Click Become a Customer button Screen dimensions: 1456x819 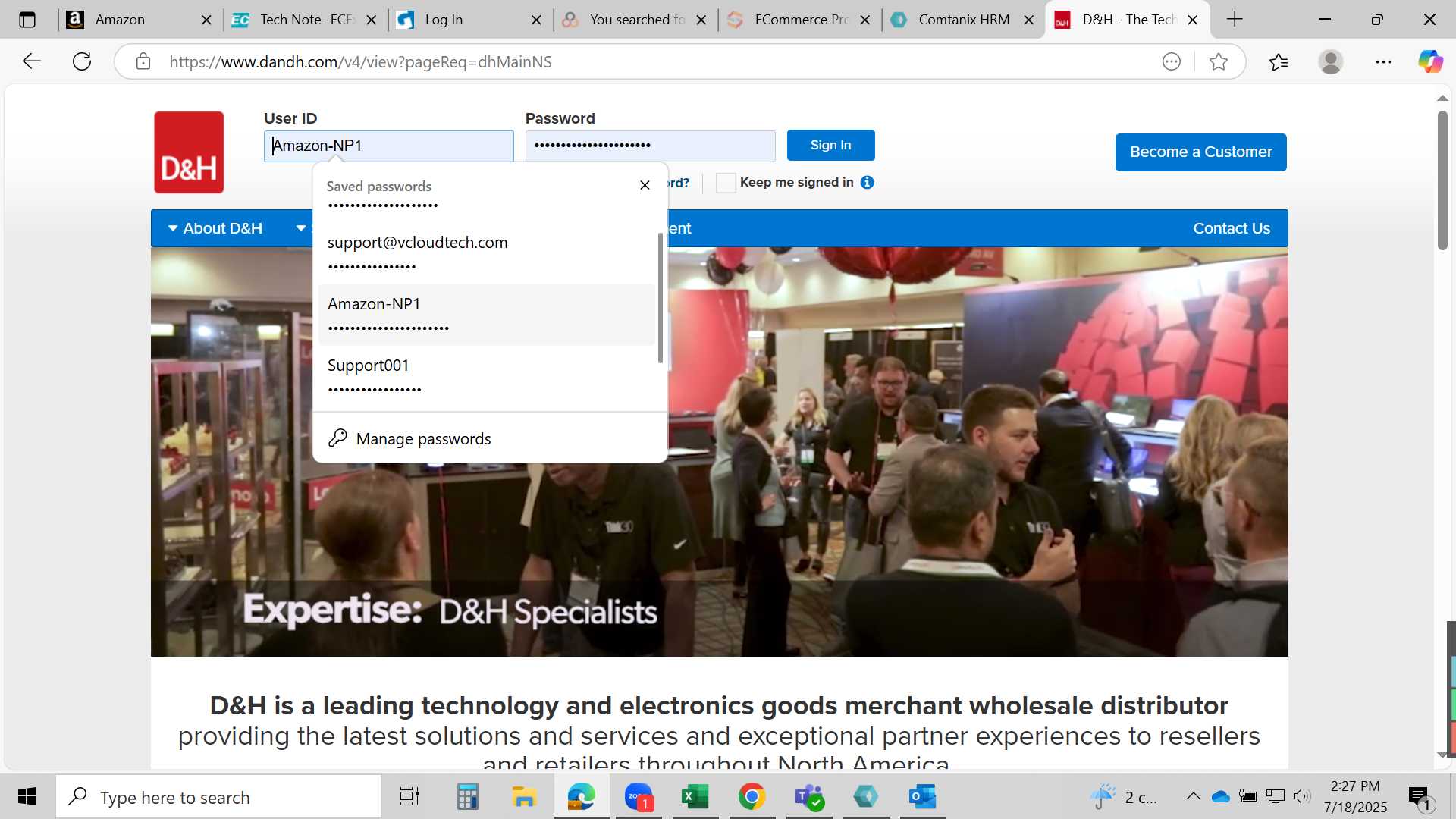click(1201, 152)
